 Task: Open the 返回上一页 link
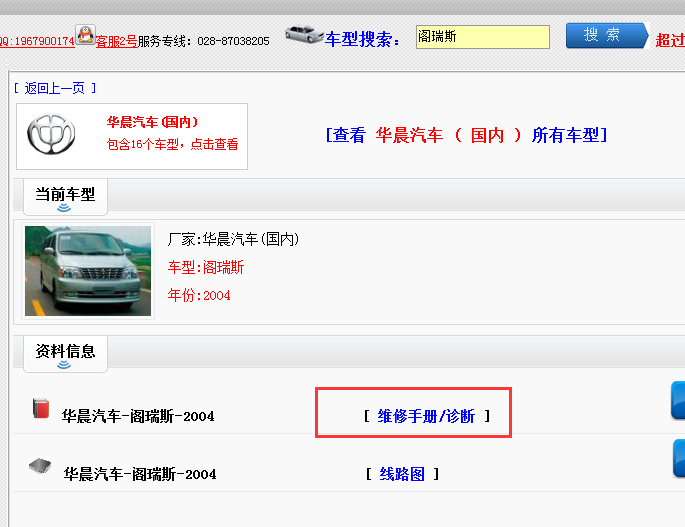click(55, 88)
